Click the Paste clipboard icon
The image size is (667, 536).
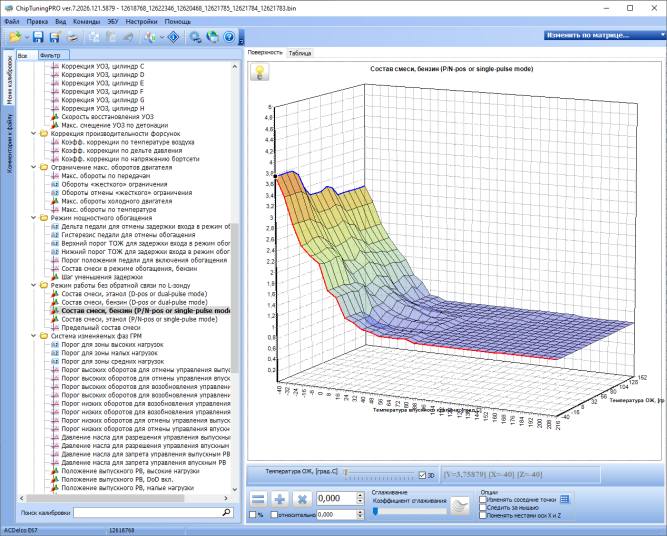[x=111, y=37]
